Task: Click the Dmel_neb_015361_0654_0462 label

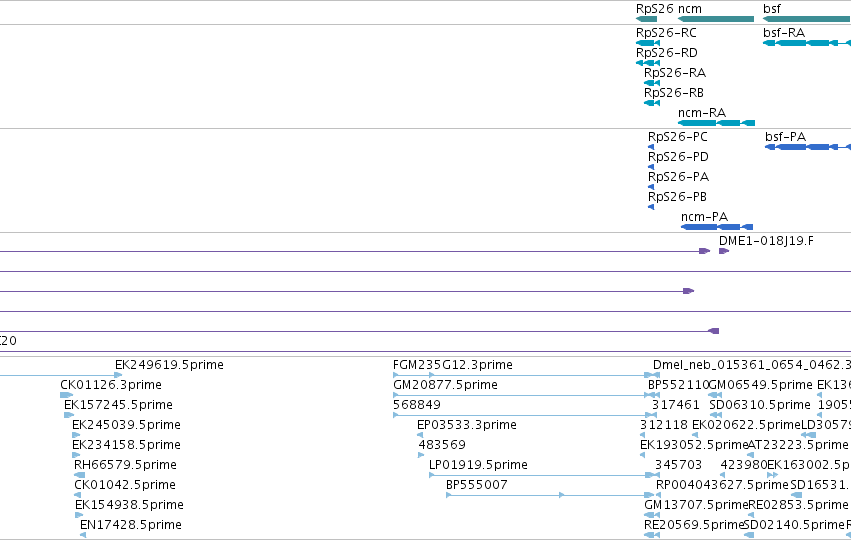Action: (751, 365)
